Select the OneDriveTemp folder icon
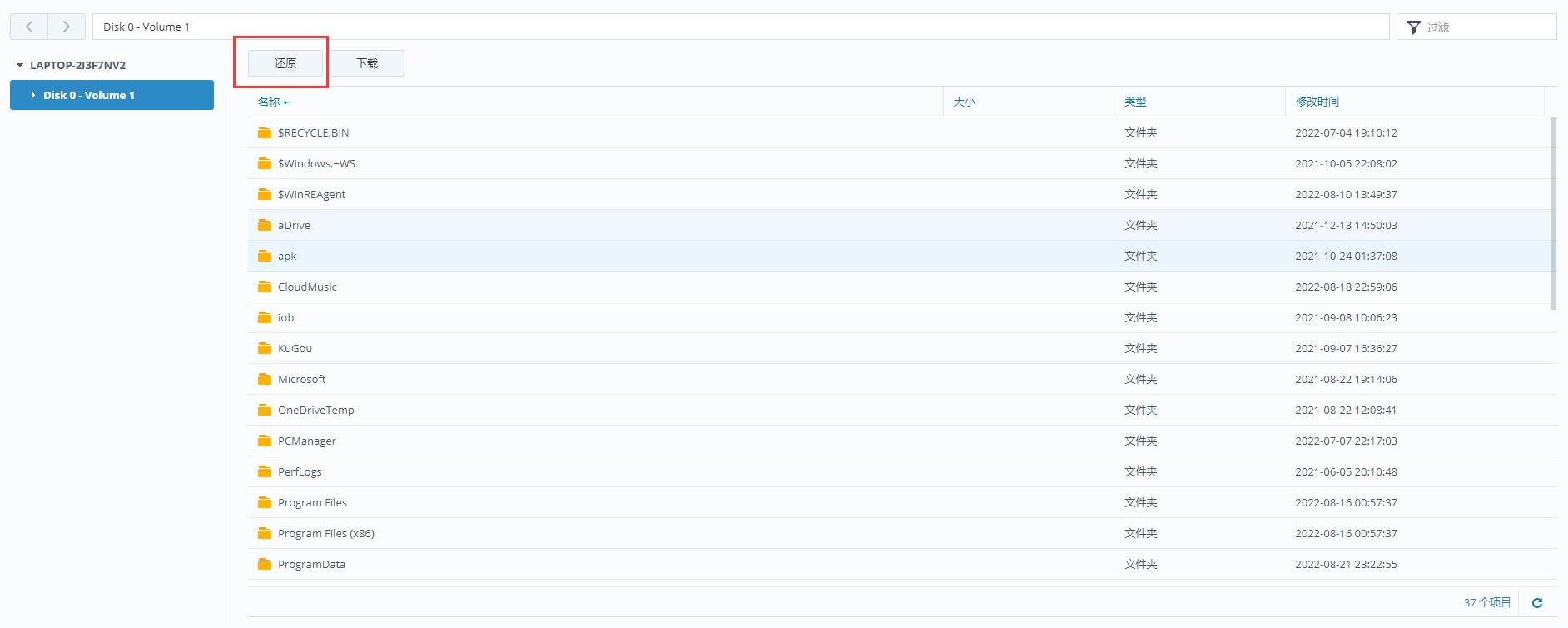 pyautogui.click(x=265, y=410)
